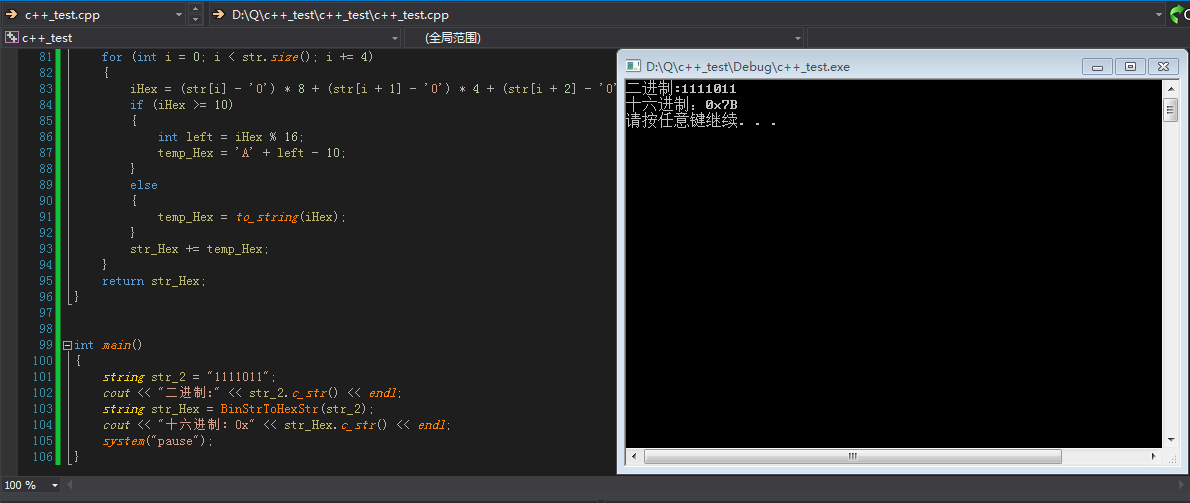Viewport: 1190px width, 503px height.
Task: Click line number 106 in the margin
Action: coord(43,457)
